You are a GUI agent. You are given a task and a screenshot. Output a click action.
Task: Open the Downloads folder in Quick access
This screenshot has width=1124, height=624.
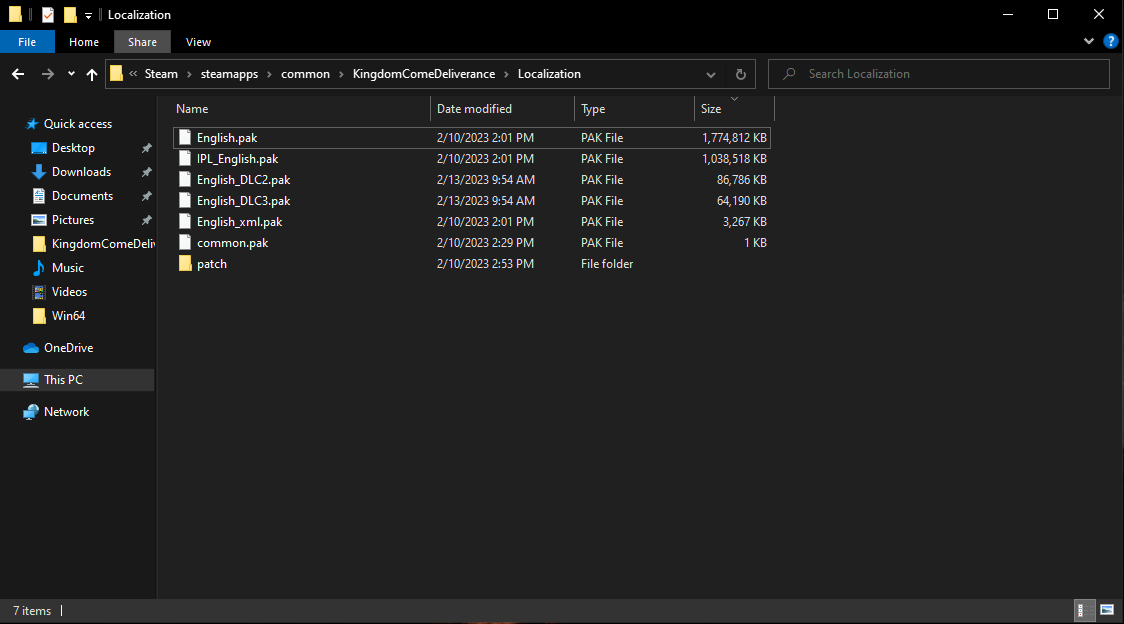coord(81,172)
